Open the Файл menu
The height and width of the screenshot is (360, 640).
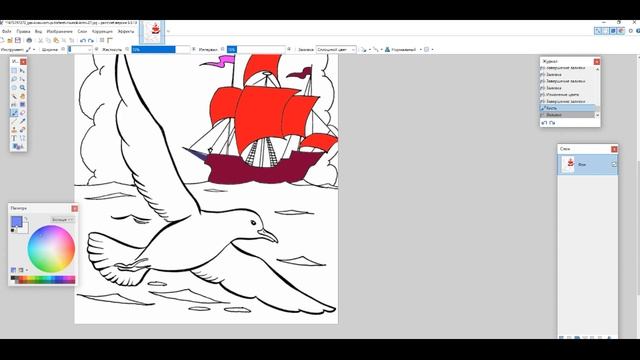point(7,31)
